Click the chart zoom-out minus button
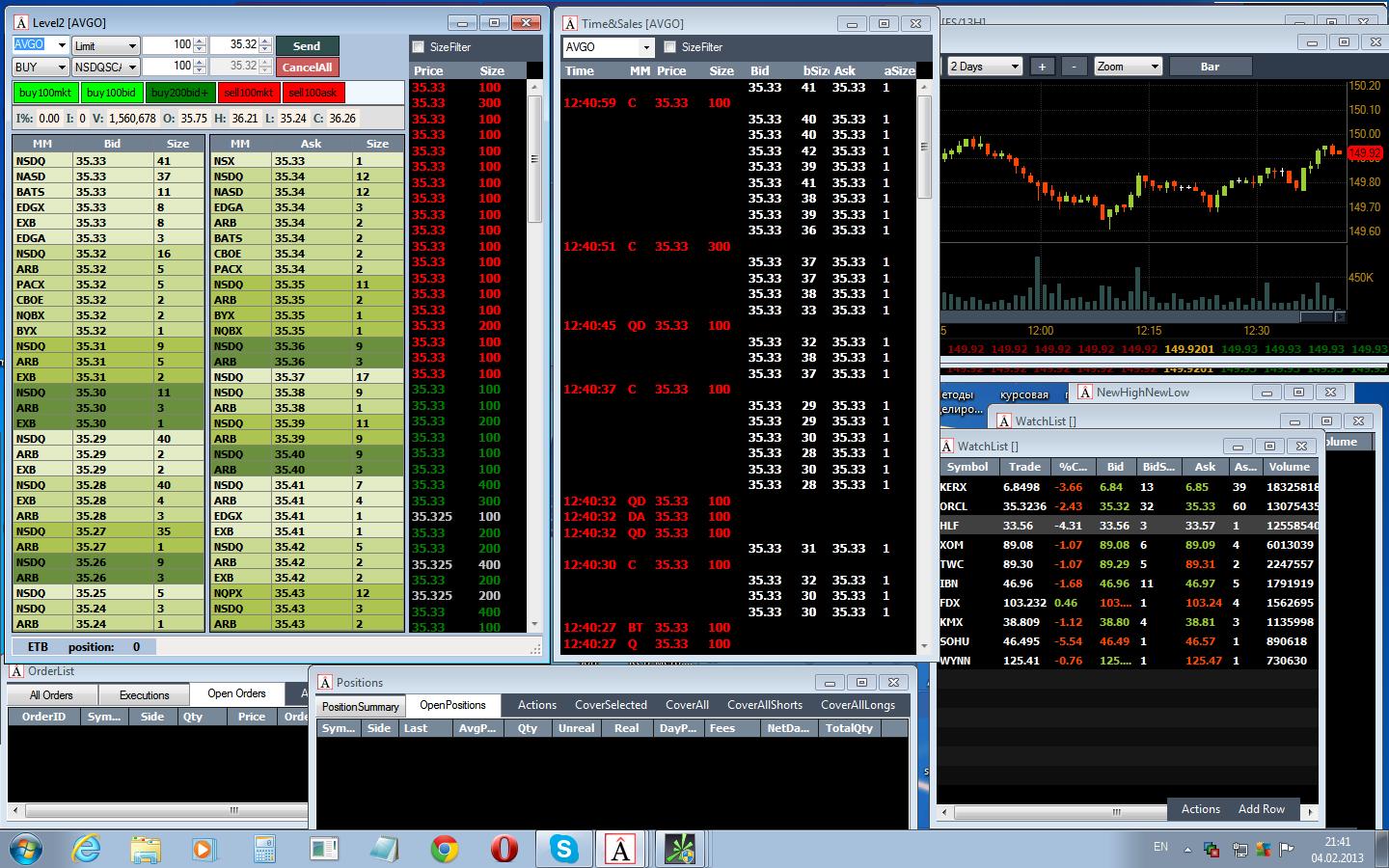Image resolution: width=1389 pixels, height=868 pixels. pos(1074,67)
